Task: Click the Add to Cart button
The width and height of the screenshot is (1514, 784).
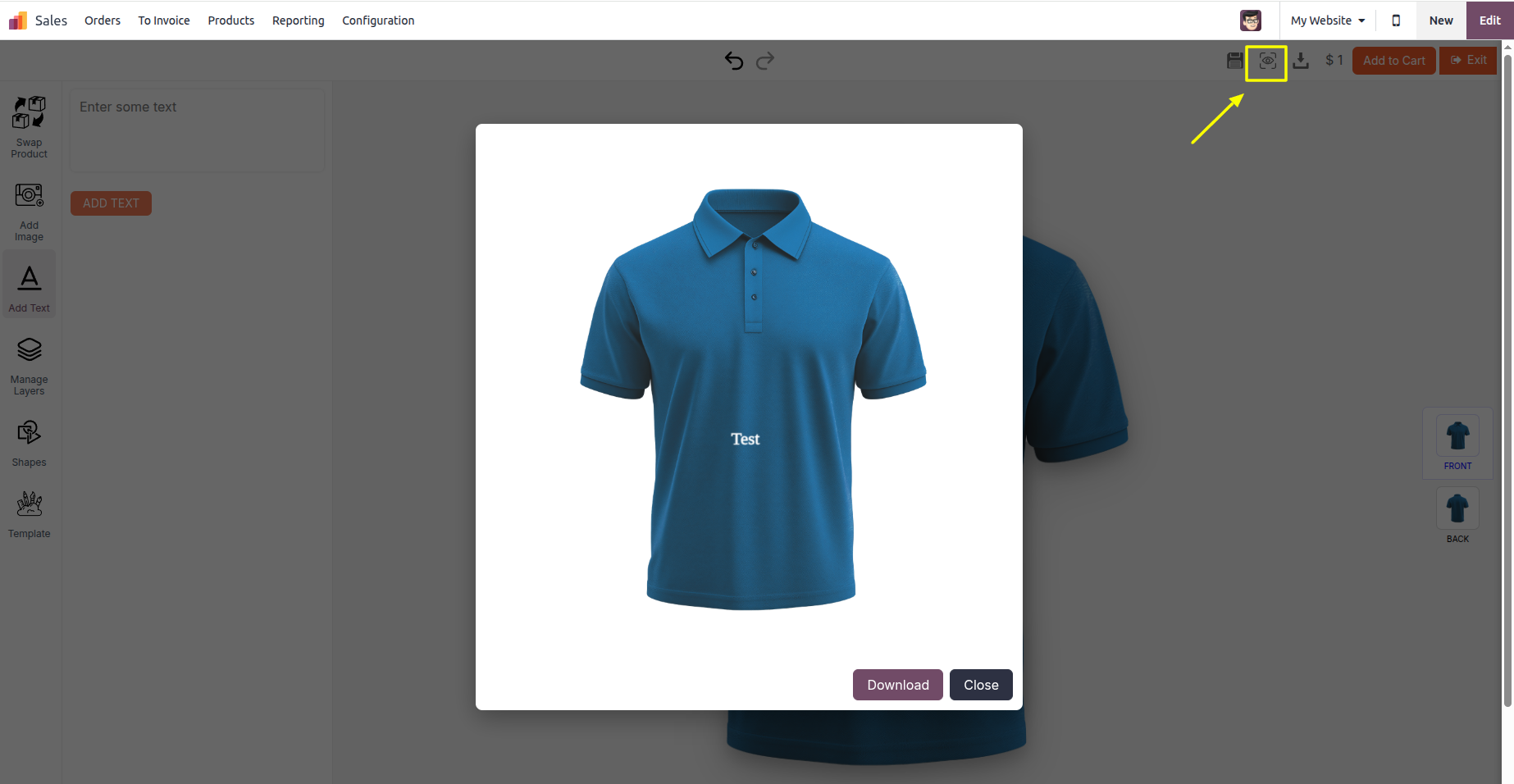Action: (1394, 61)
